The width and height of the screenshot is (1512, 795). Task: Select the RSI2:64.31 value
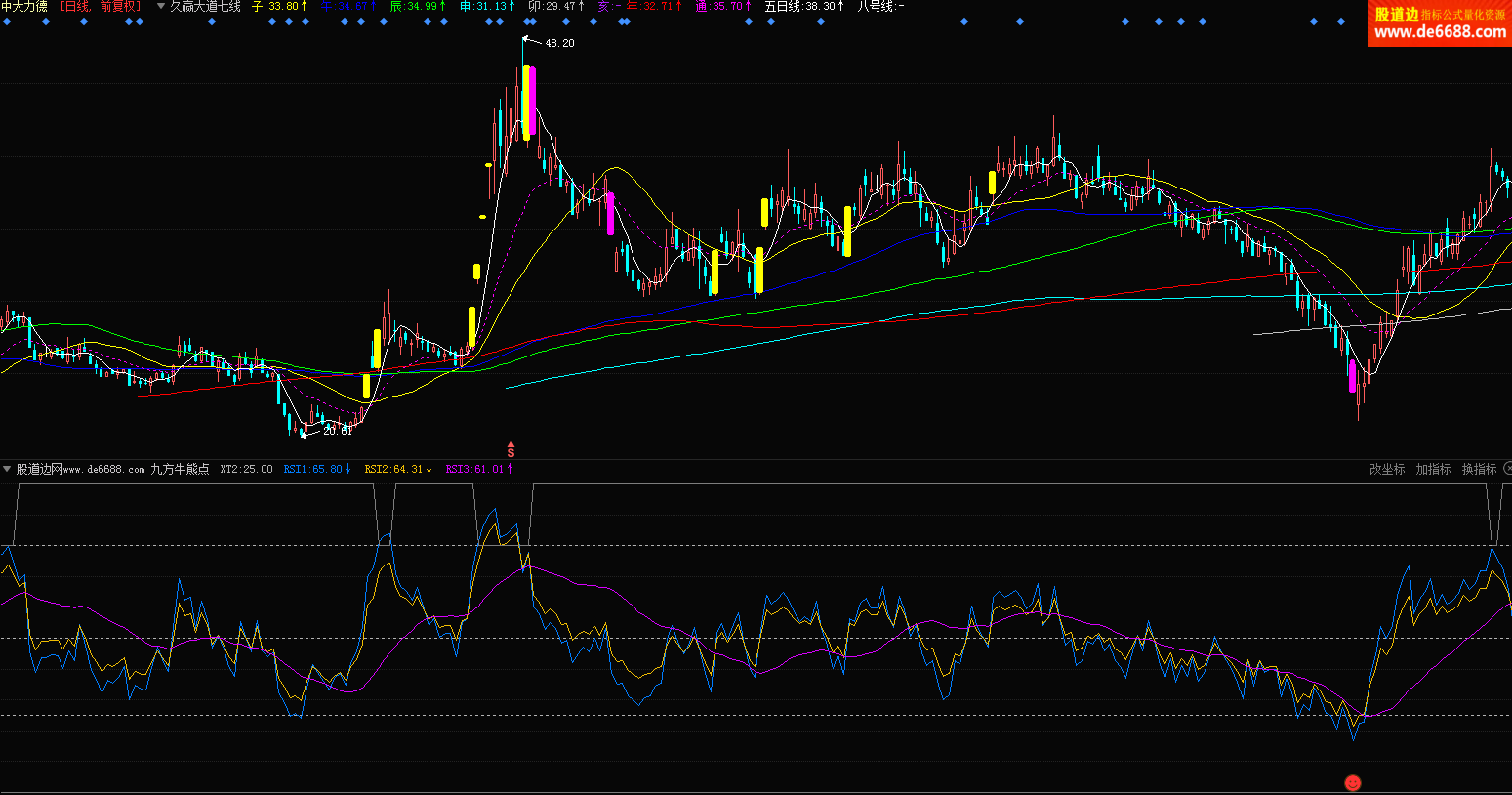pyautogui.click(x=398, y=469)
